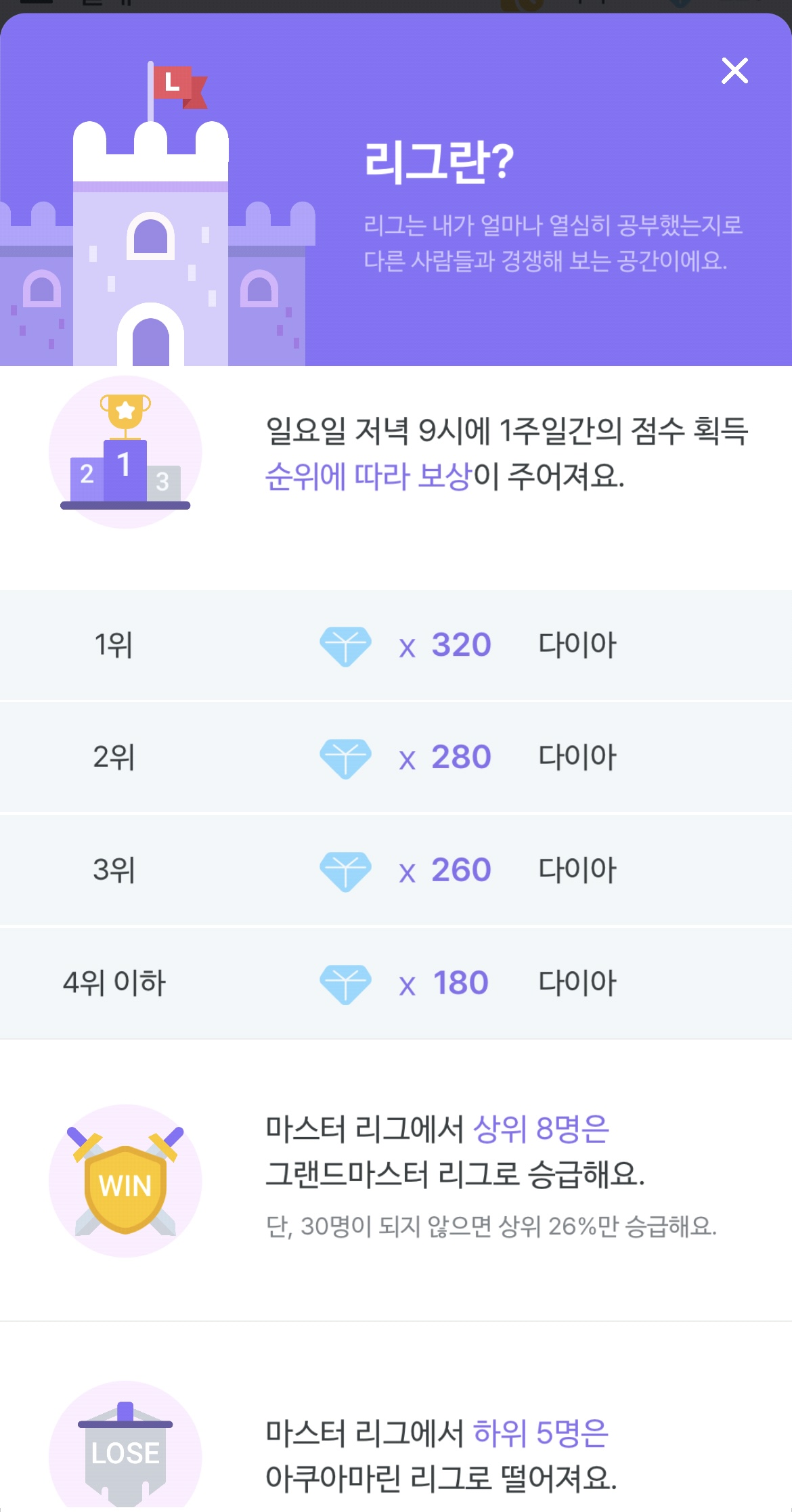The image size is (792, 1512).
Task: Select the 280 diamond reward amount
Action: 461,757
